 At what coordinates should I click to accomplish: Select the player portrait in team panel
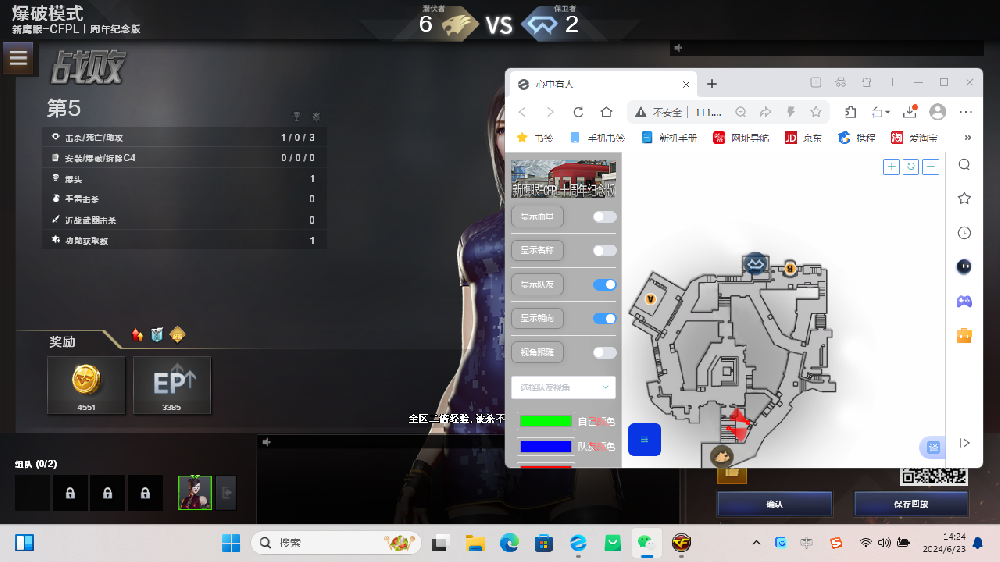(x=195, y=492)
